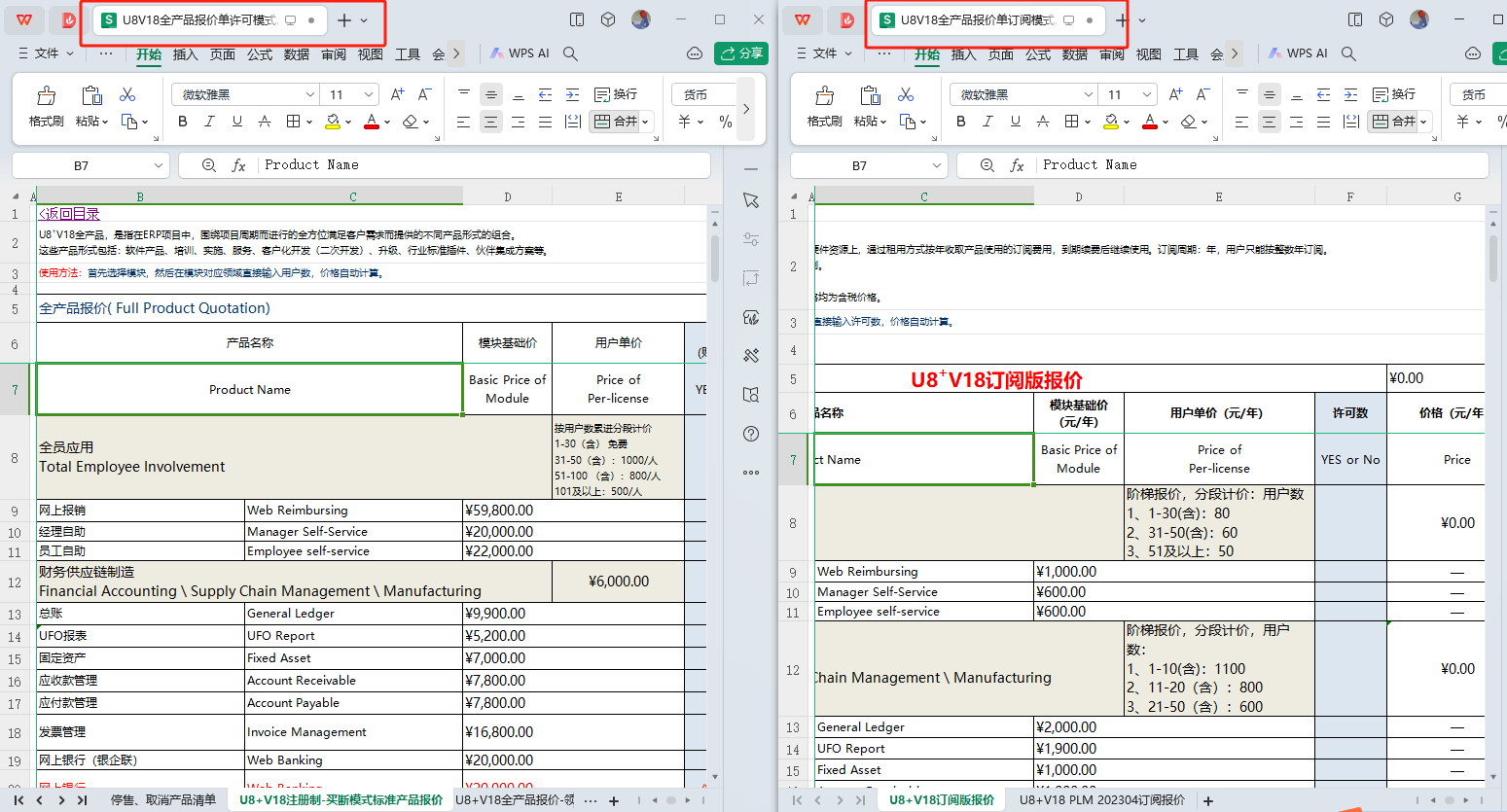Switch to the 插入 tab in the left window

[186, 53]
